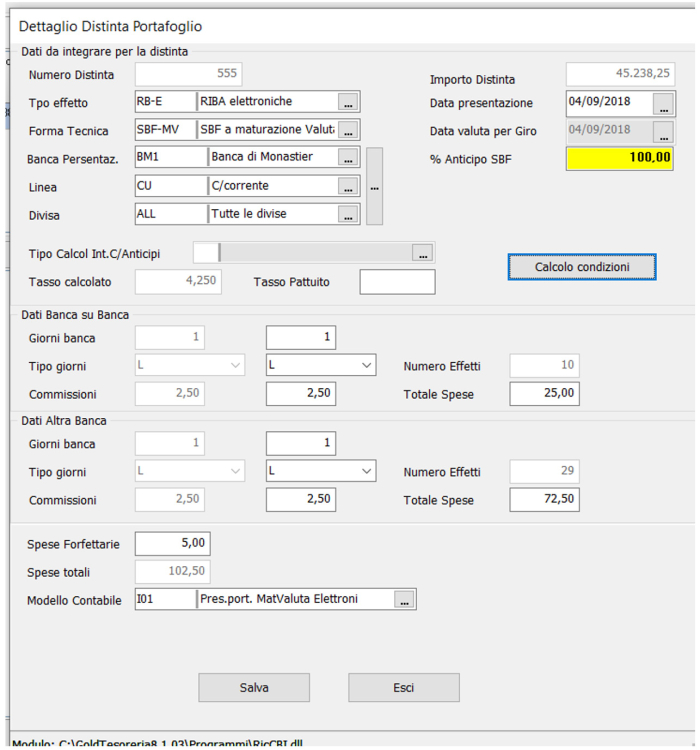700x750 pixels.
Task: Edit Totale Spese 25,00 field
Action: coord(544,394)
